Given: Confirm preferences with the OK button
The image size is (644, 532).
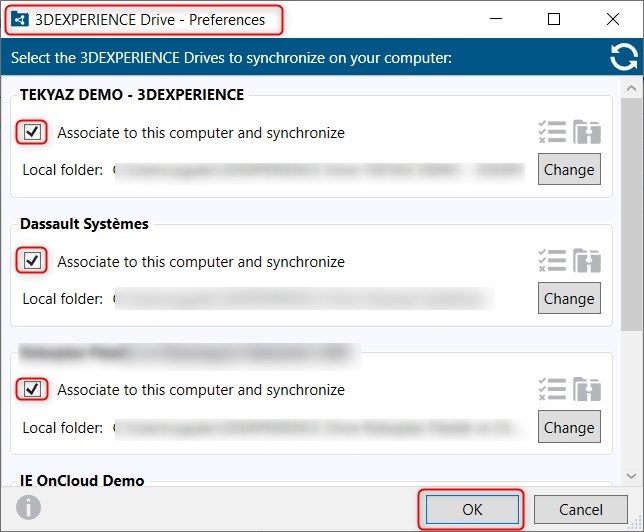Looking at the screenshot, I should 472,509.
